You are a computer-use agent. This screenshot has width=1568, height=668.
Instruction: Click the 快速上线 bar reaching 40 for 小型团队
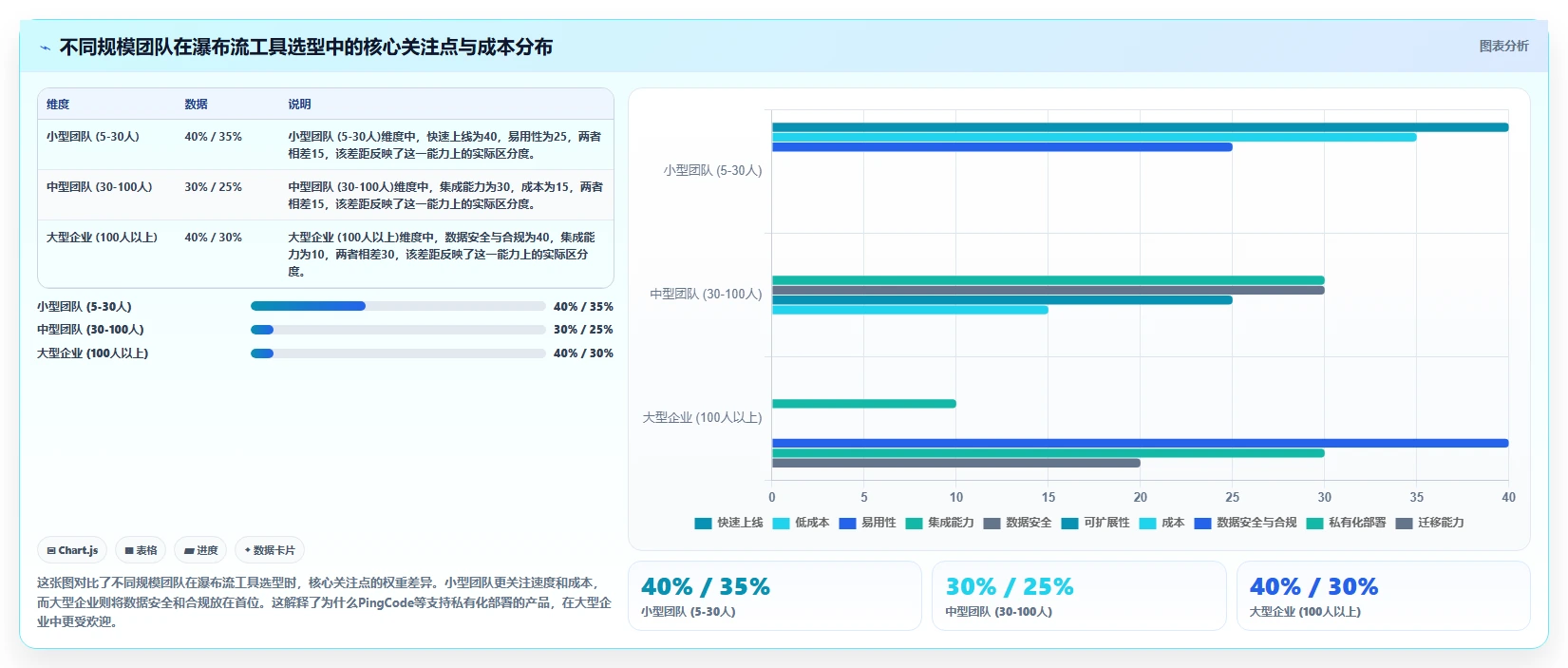1140,127
